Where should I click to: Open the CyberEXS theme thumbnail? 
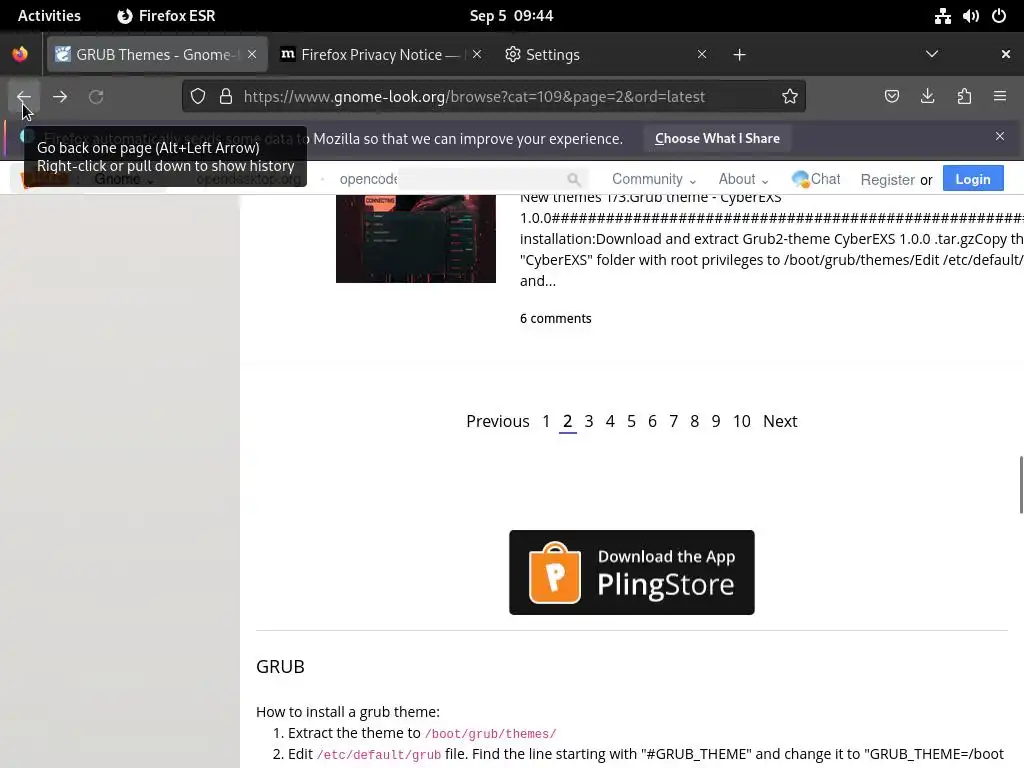coord(415,238)
